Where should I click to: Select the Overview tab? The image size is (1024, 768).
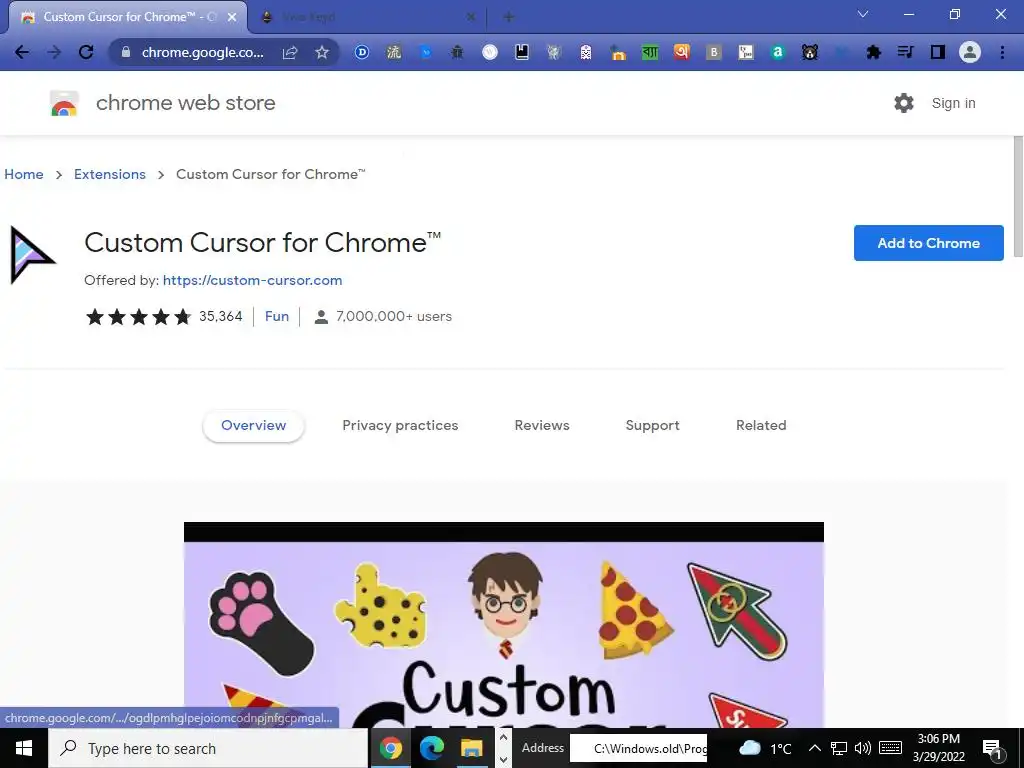(x=253, y=425)
